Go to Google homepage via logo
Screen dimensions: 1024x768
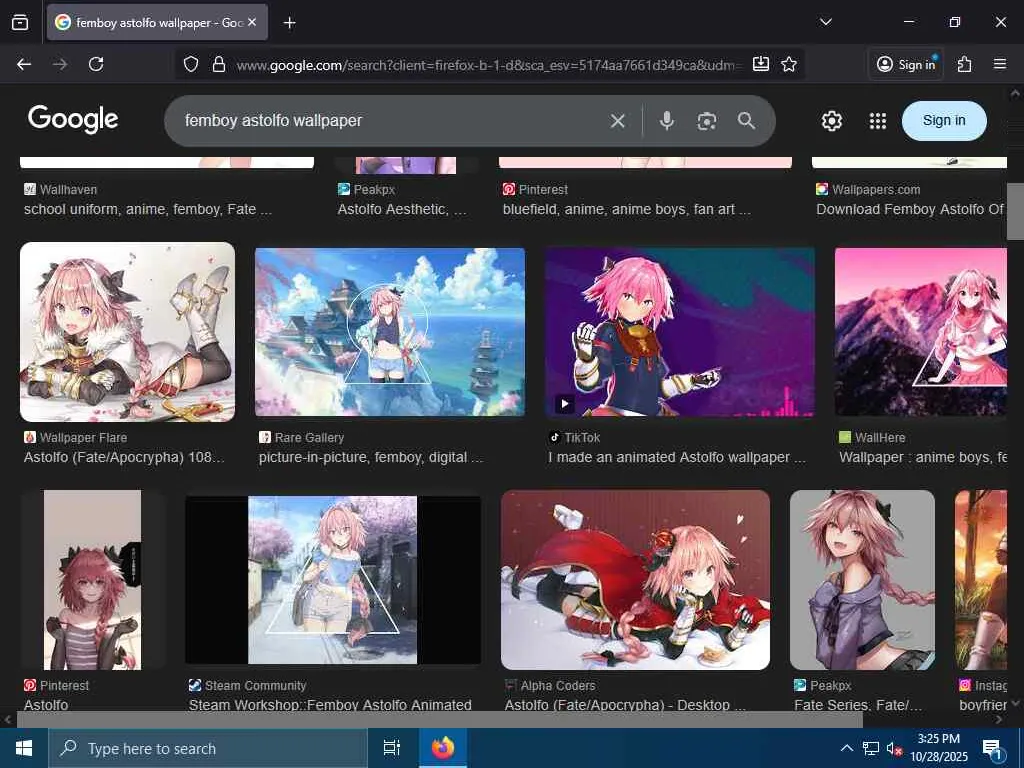coord(73,120)
